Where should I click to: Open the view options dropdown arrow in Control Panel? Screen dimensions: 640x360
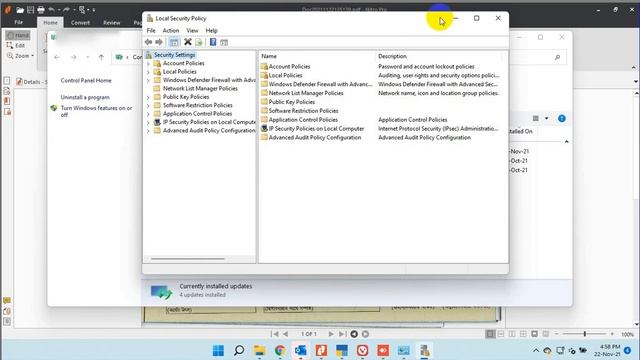point(547,118)
